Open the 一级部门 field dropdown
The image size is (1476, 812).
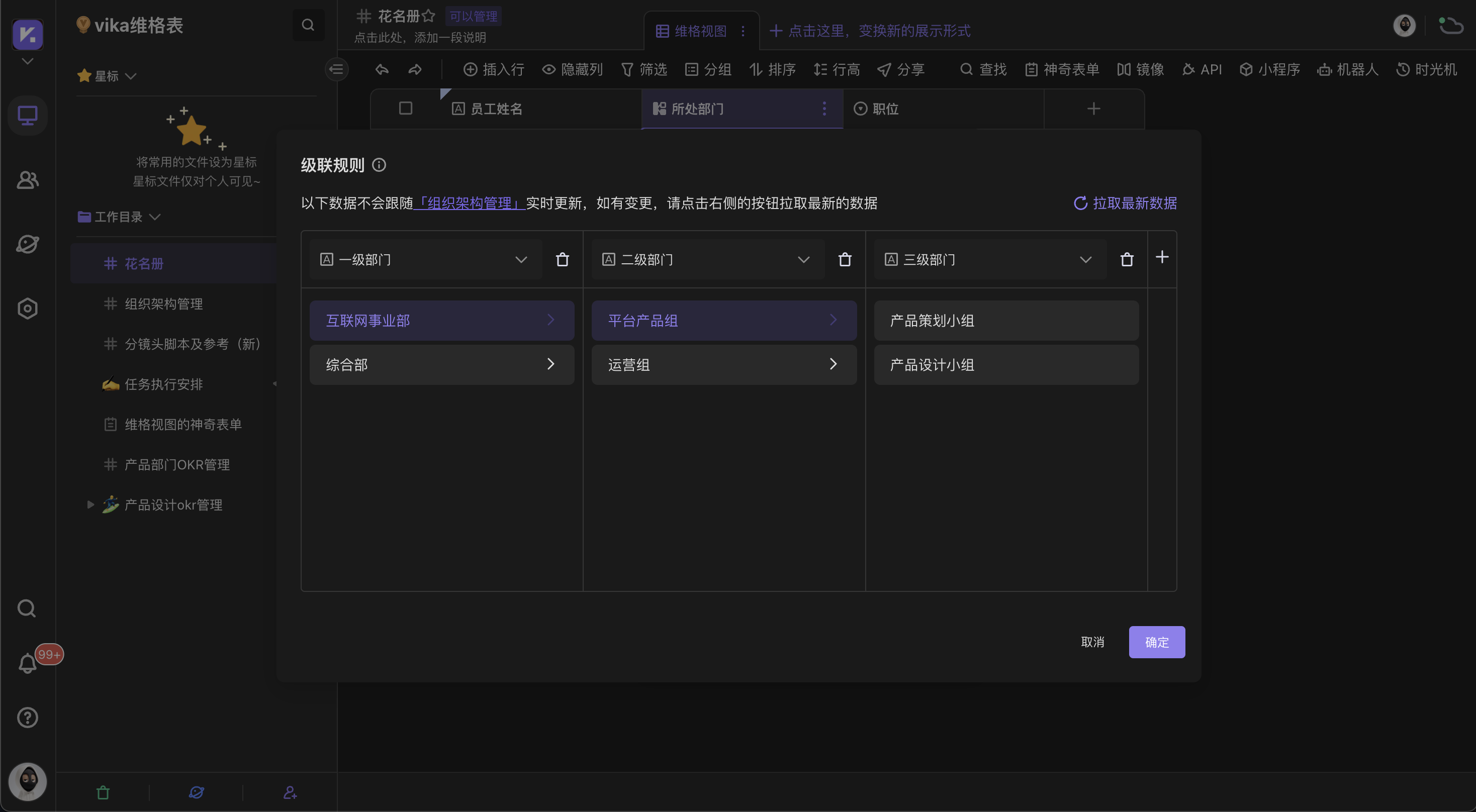521,259
